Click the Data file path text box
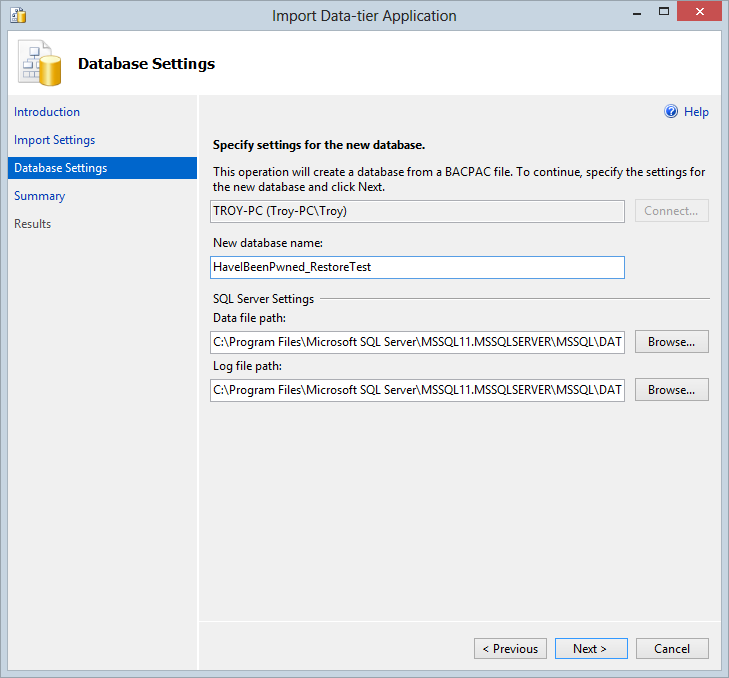Image resolution: width=729 pixels, height=678 pixels. 417,342
